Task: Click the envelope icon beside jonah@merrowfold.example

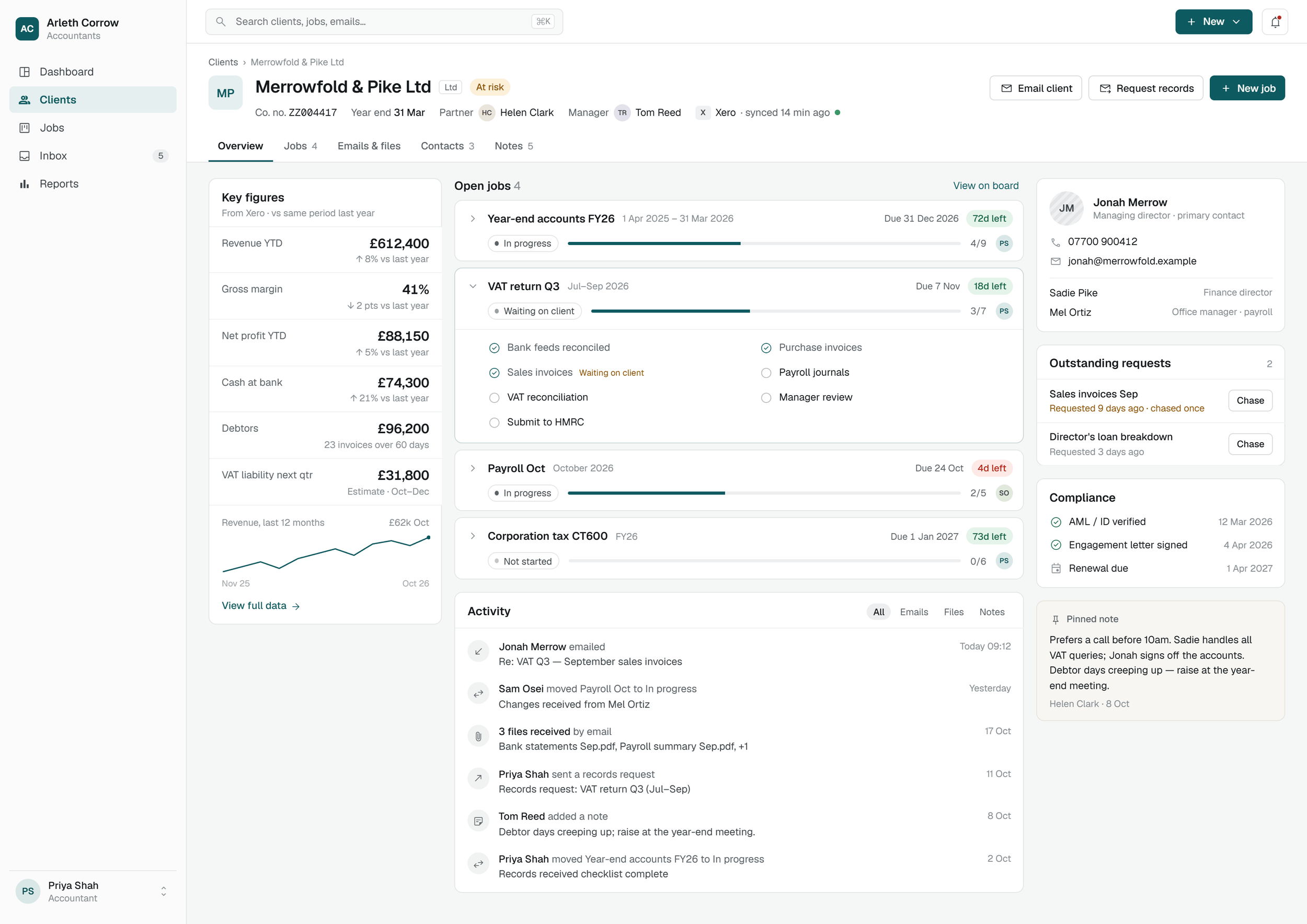Action: (x=1056, y=262)
